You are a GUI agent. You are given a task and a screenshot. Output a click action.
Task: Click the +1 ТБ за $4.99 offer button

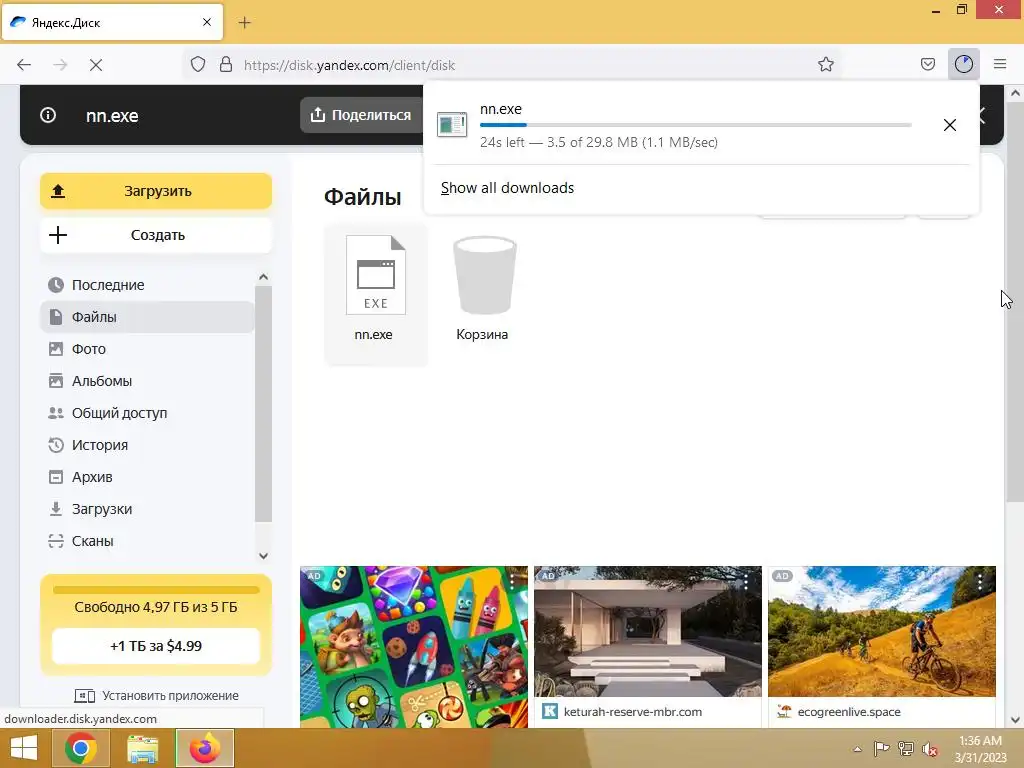156,646
